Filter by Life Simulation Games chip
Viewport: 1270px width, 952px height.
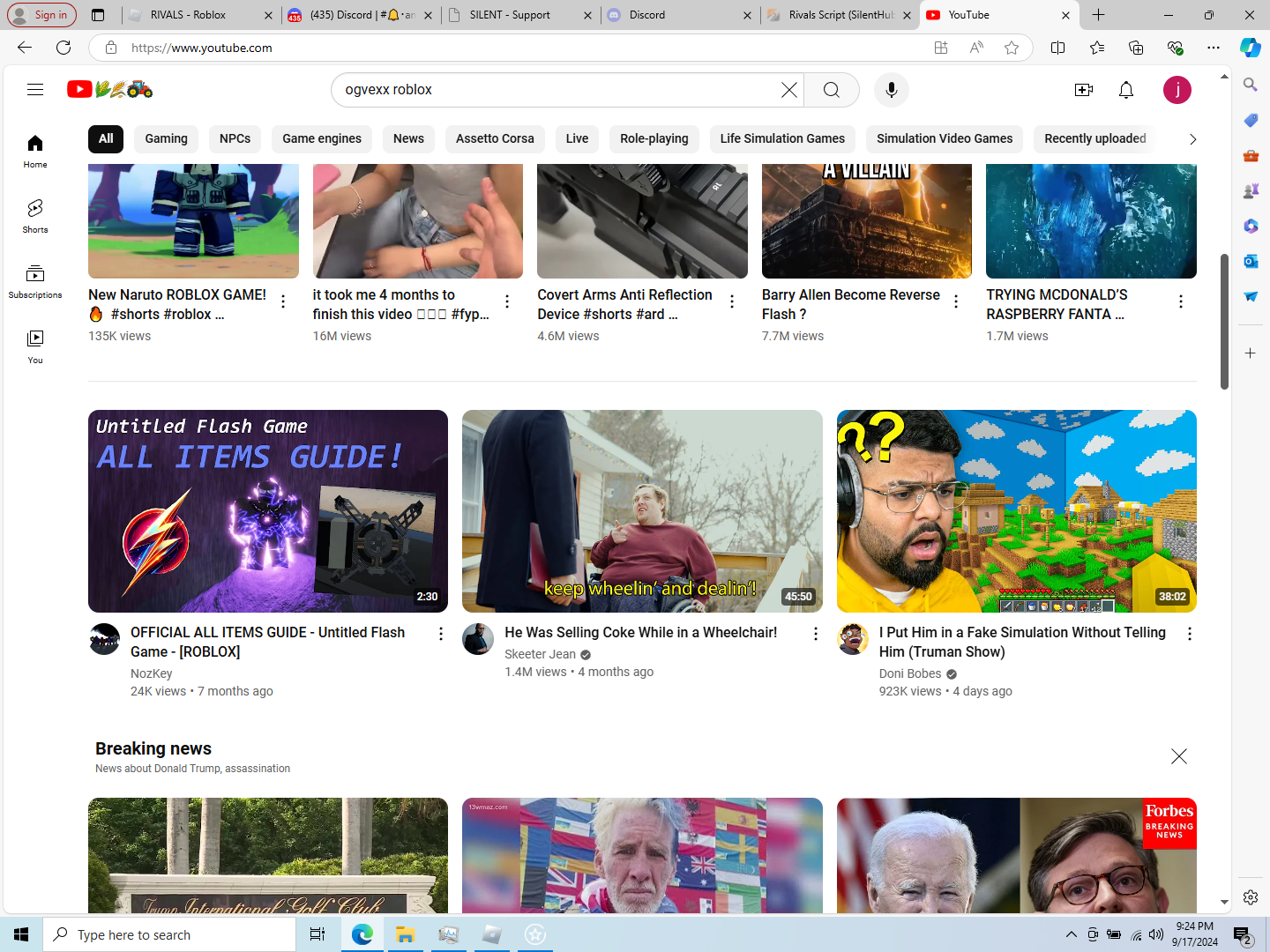(x=782, y=138)
